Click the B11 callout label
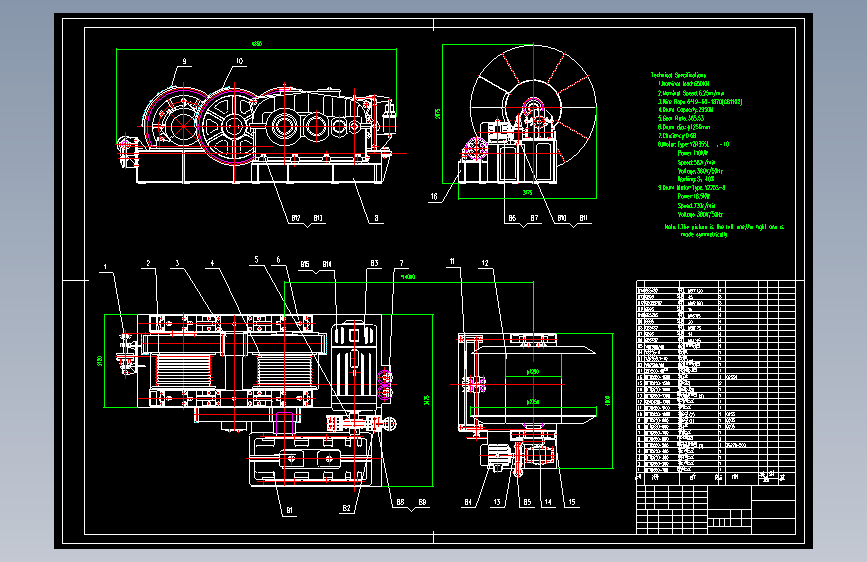The height and width of the screenshot is (562, 867). [x=583, y=218]
